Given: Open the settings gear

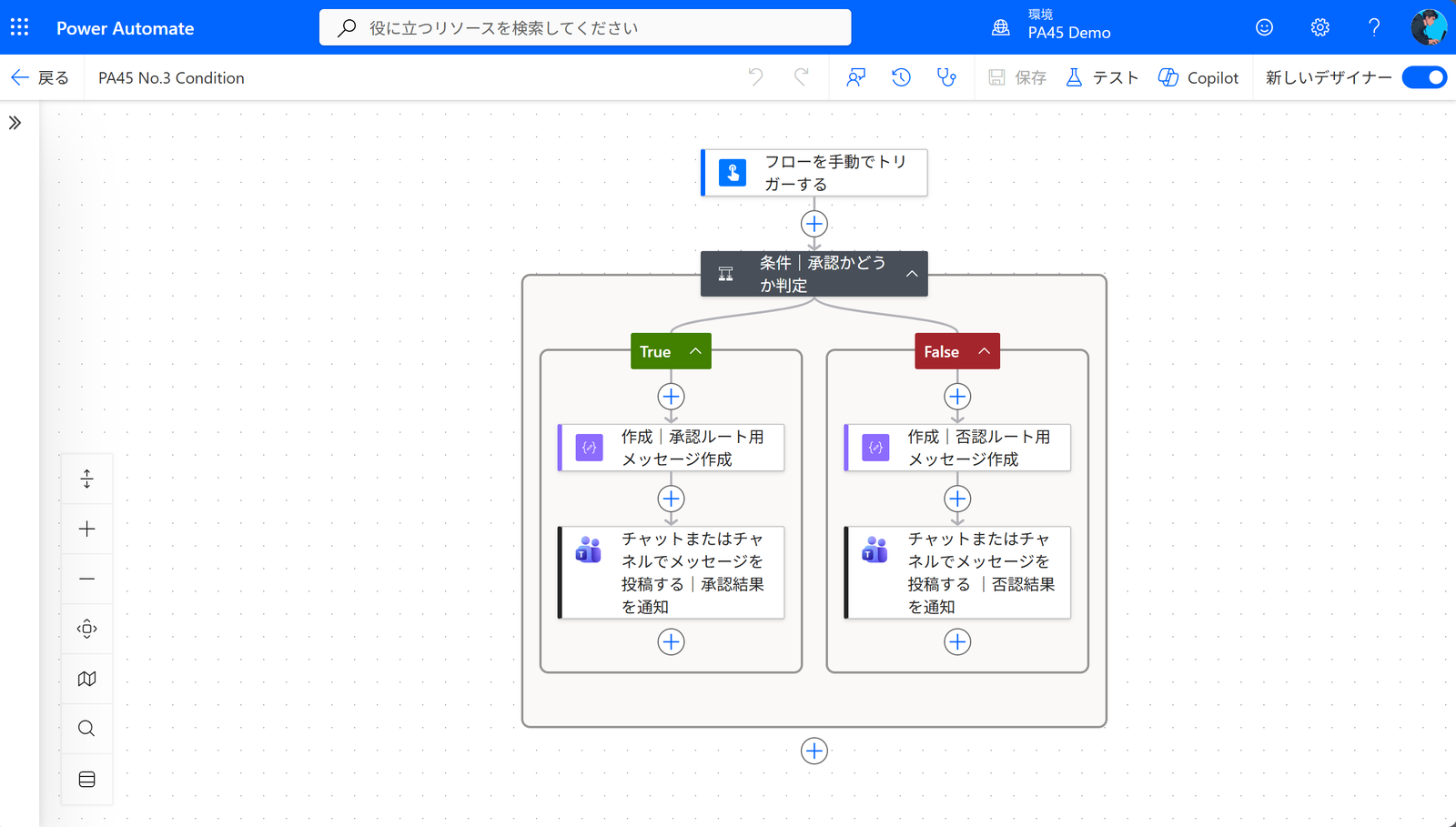Looking at the screenshot, I should click(x=1319, y=27).
